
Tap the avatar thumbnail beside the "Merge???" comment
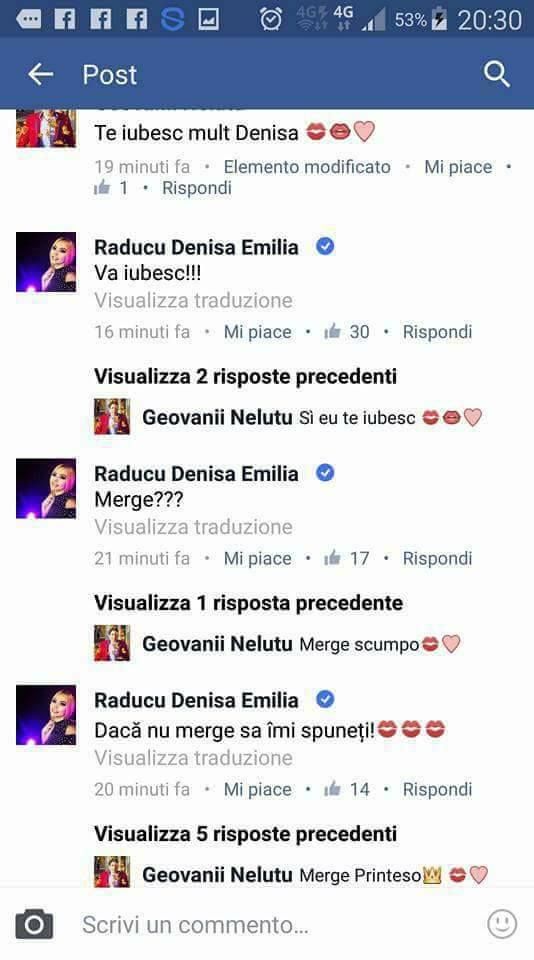[x=46, y=488]
